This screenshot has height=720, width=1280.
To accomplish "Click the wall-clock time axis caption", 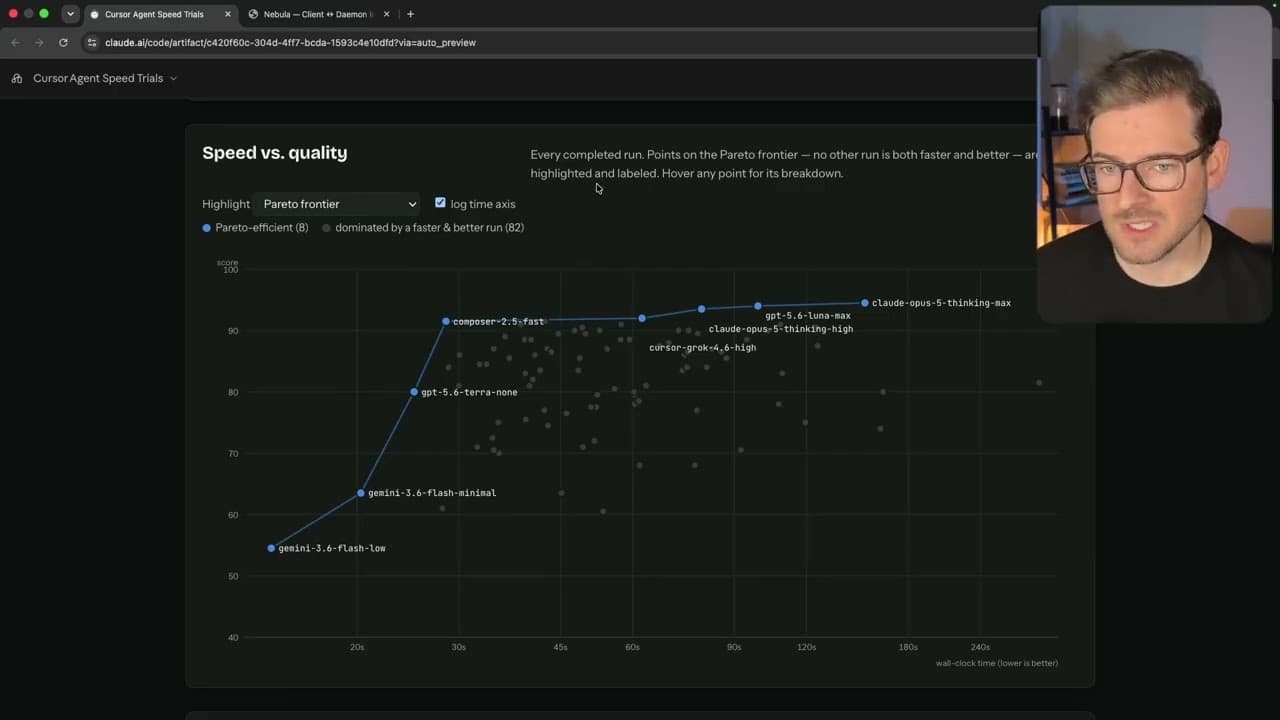I will [x=996, y=663].
